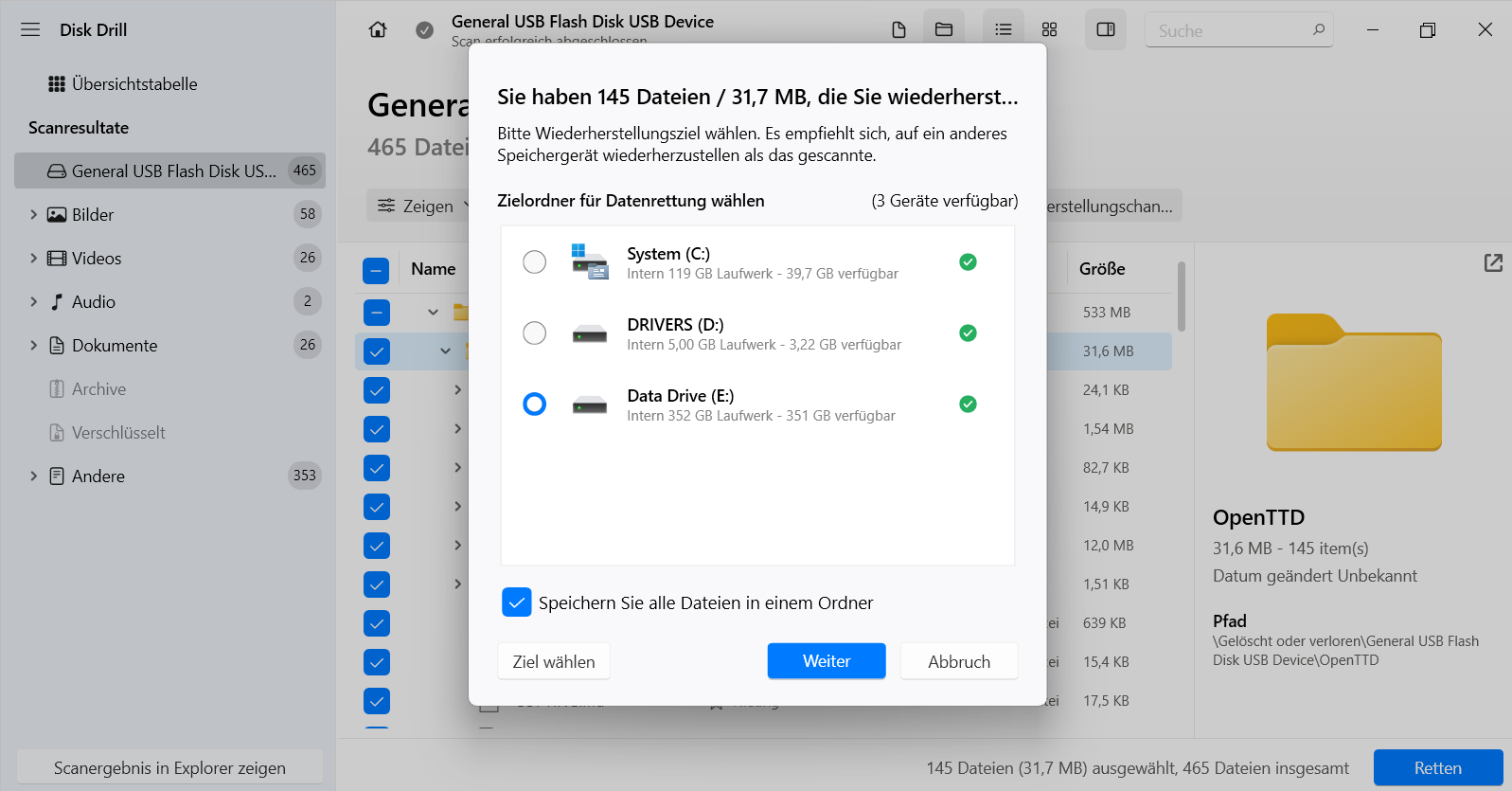Open Audio category
This screenshot has width=1512, height=791.
click(x=94, y=302)
